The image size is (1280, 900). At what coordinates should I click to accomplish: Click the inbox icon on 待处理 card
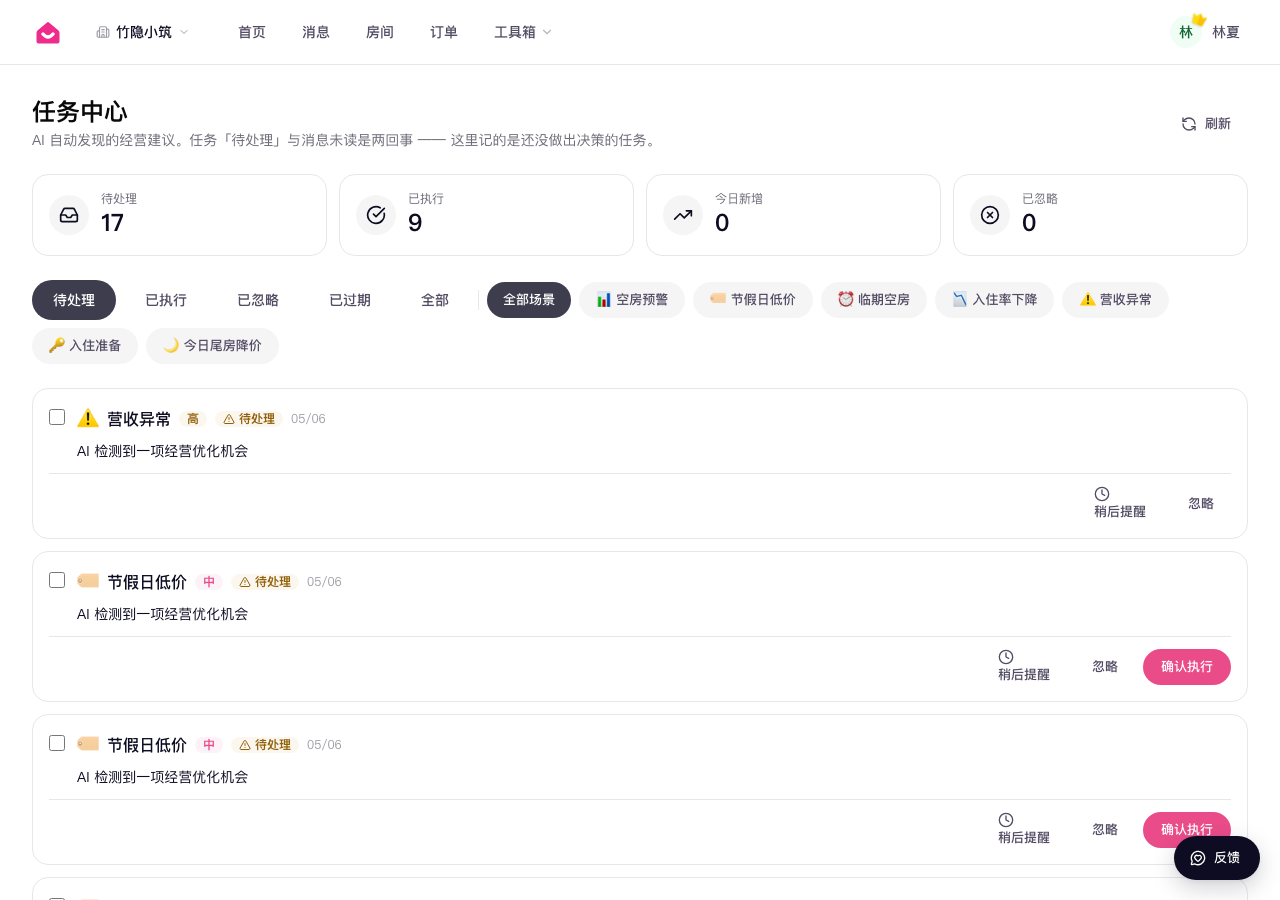click(x=69, y=215)
